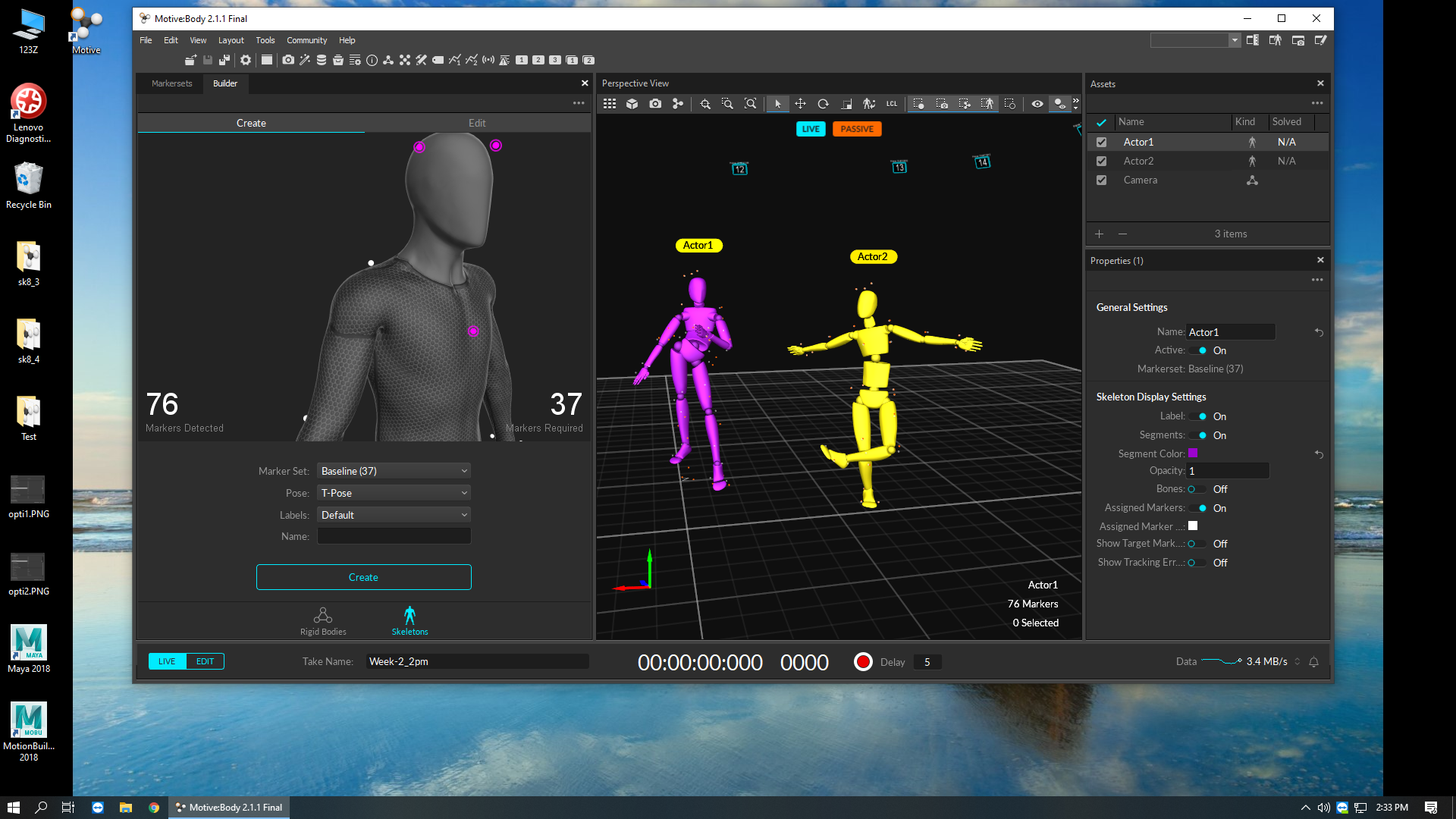Switch to the Markersets tab
The image size is (1456, 819).
pyautogui.click(x=171, y=83)
